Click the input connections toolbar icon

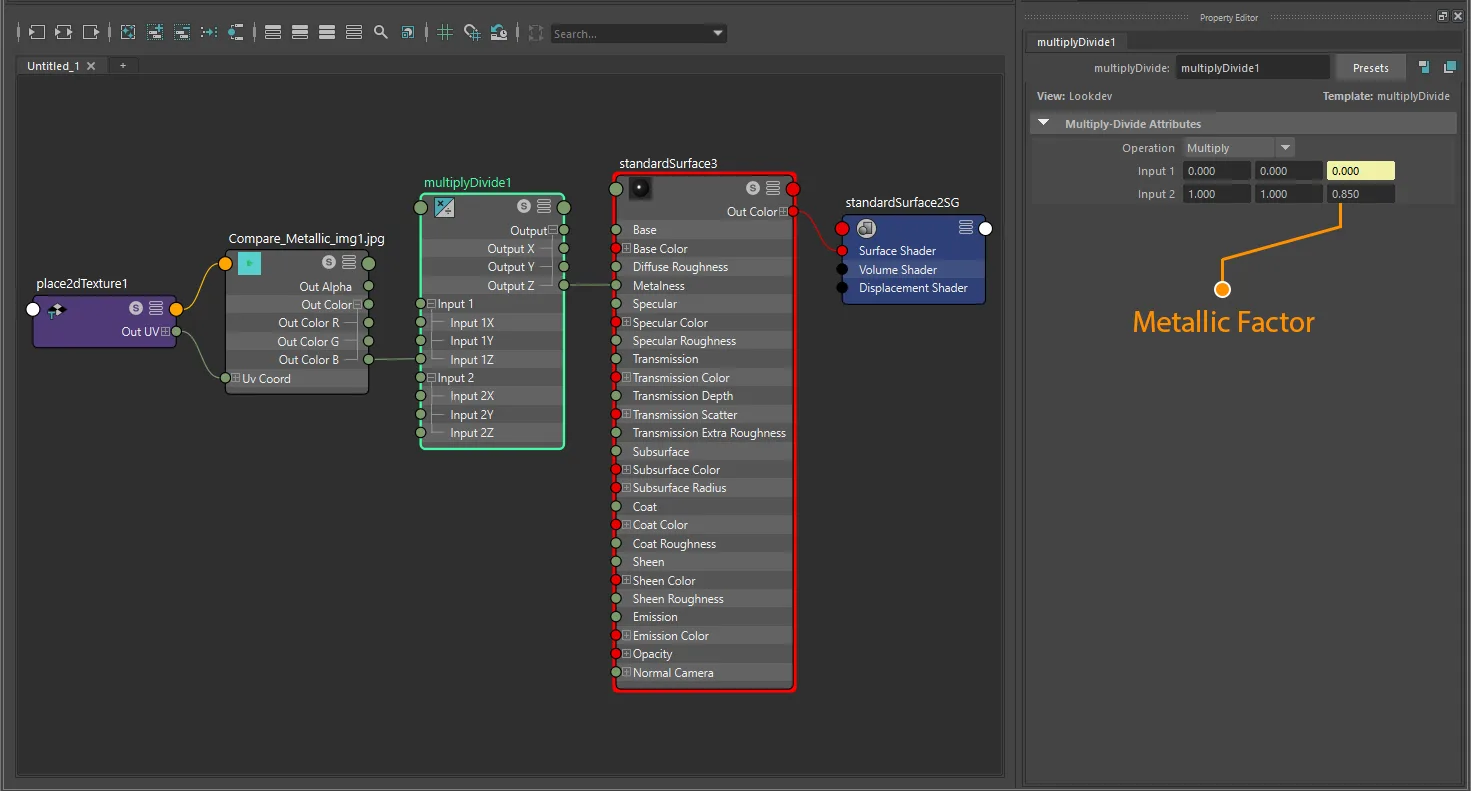coord(36,32)
